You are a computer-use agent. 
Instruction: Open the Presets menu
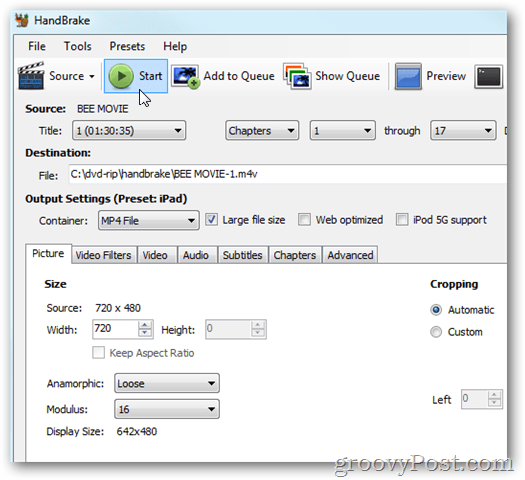pyautogui.click(x=127, y=46)
